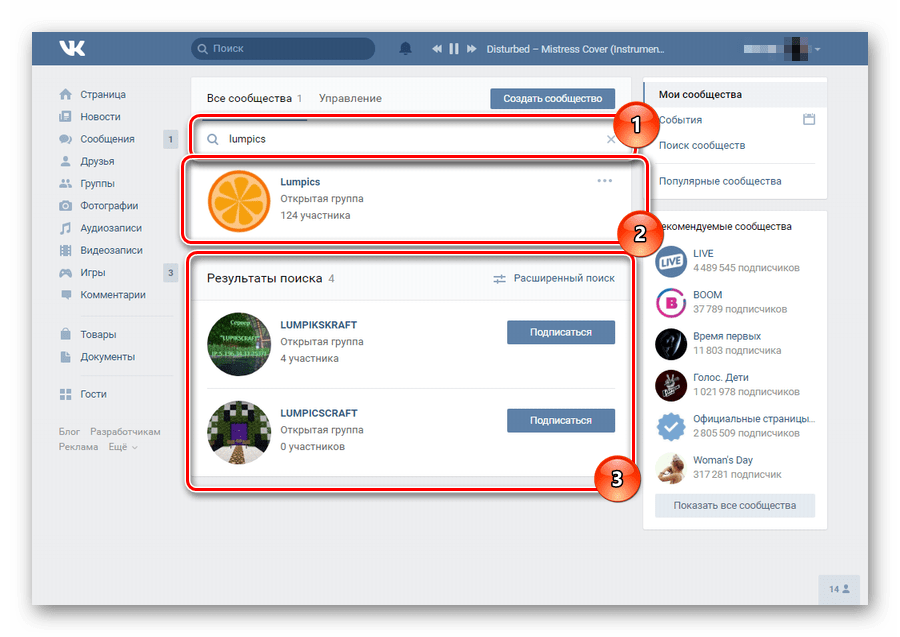Image resolution: width=900 pixels, height=637 pixels.
Task: Open the Lumpics orange avatar thumbnail
Action: click(x=238, y=201)
